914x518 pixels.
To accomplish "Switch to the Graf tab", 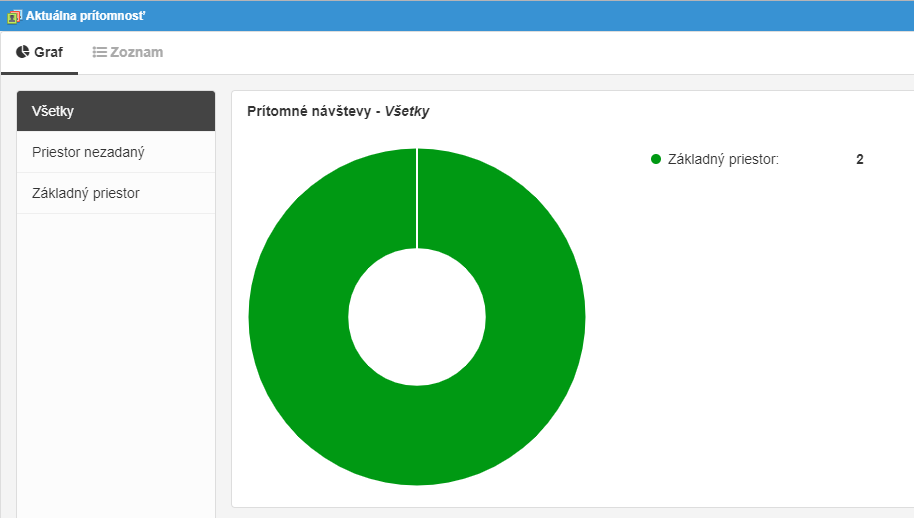I will pos(39,52).
